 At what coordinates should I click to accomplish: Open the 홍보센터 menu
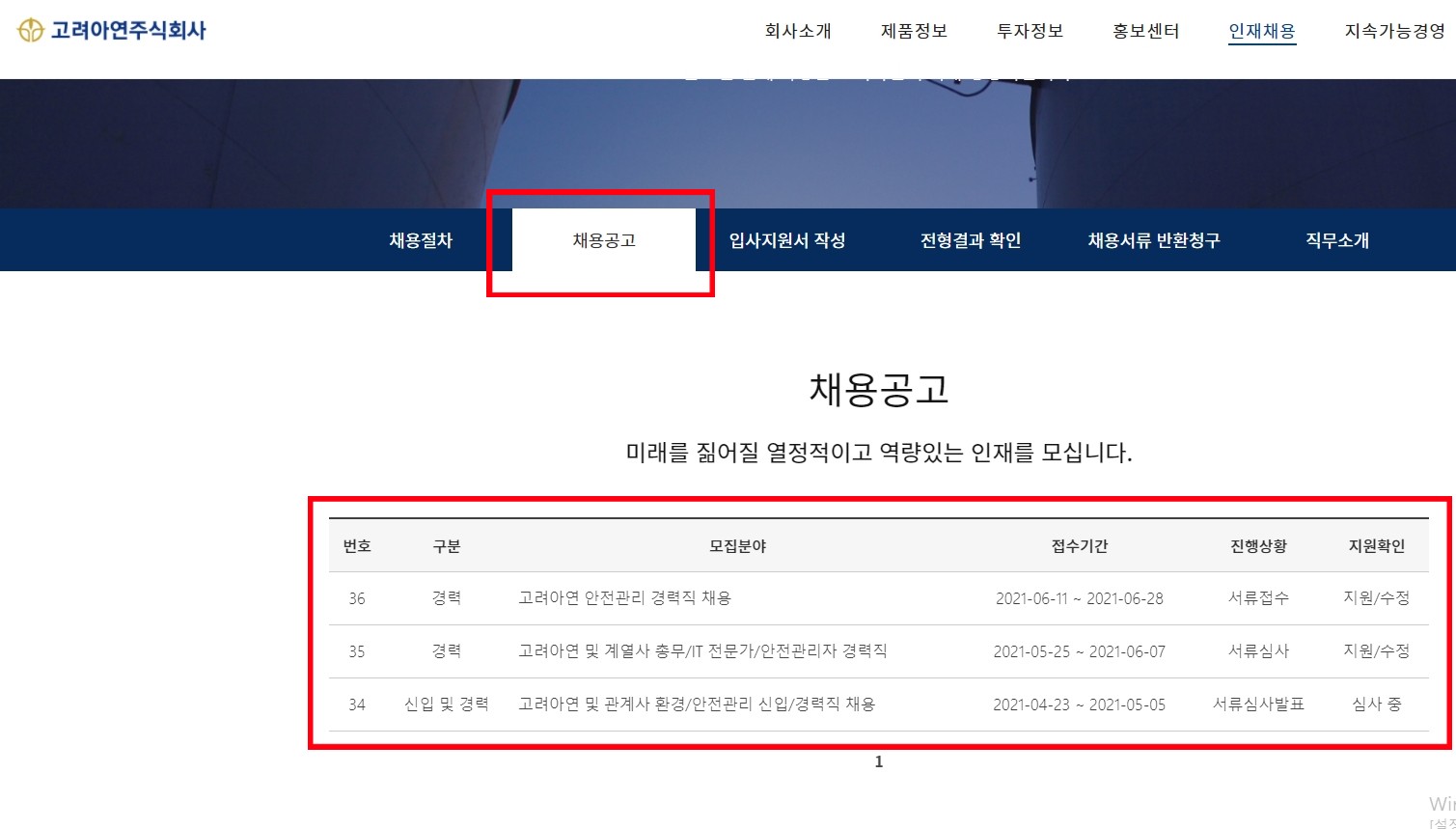(x=1145, y=31)
